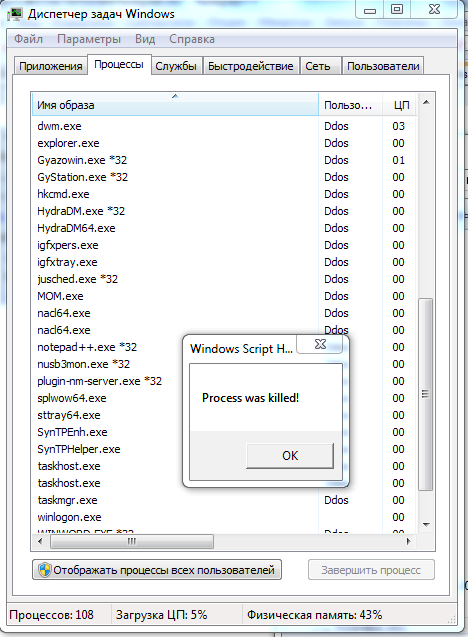Select the hkcmd.exe process

224,194
